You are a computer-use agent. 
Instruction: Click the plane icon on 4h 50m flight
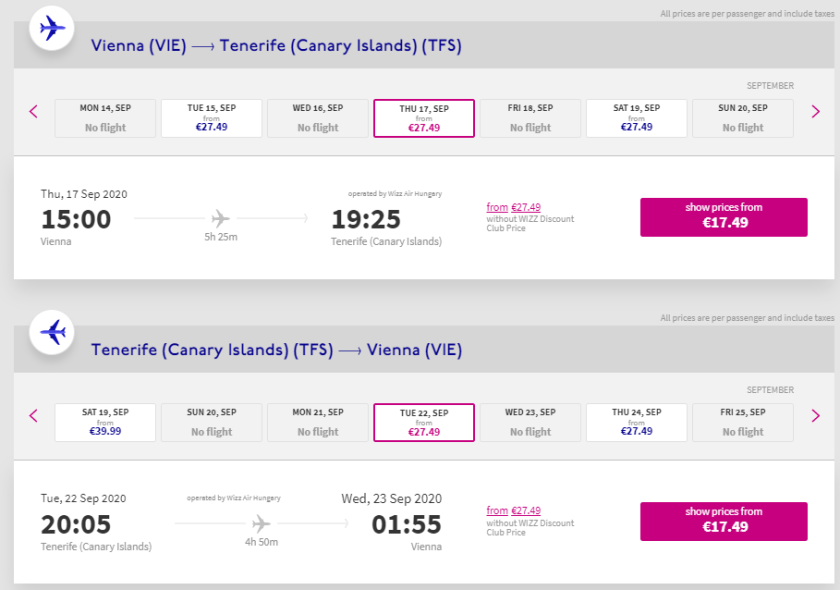[261, 522]
